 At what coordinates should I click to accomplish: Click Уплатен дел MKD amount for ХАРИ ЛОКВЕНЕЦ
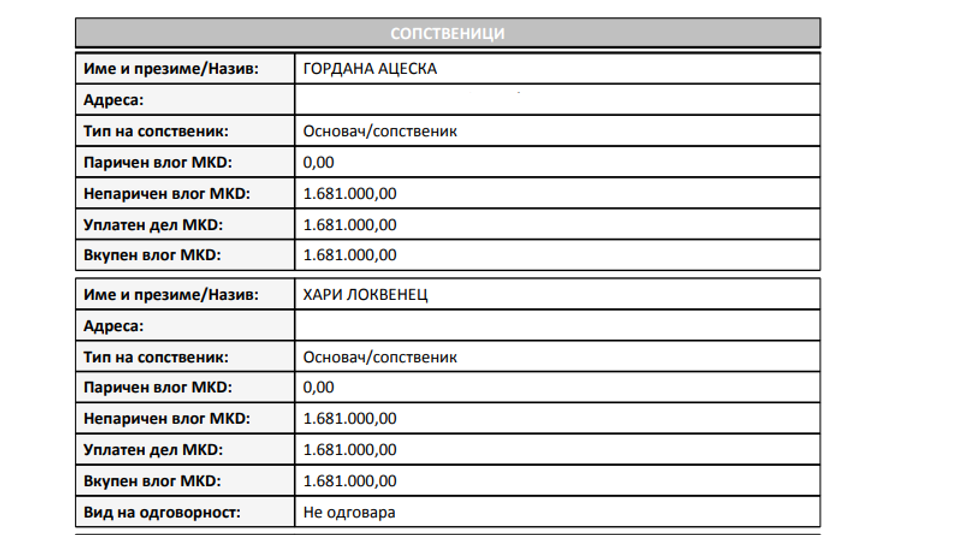coord(350,450)
